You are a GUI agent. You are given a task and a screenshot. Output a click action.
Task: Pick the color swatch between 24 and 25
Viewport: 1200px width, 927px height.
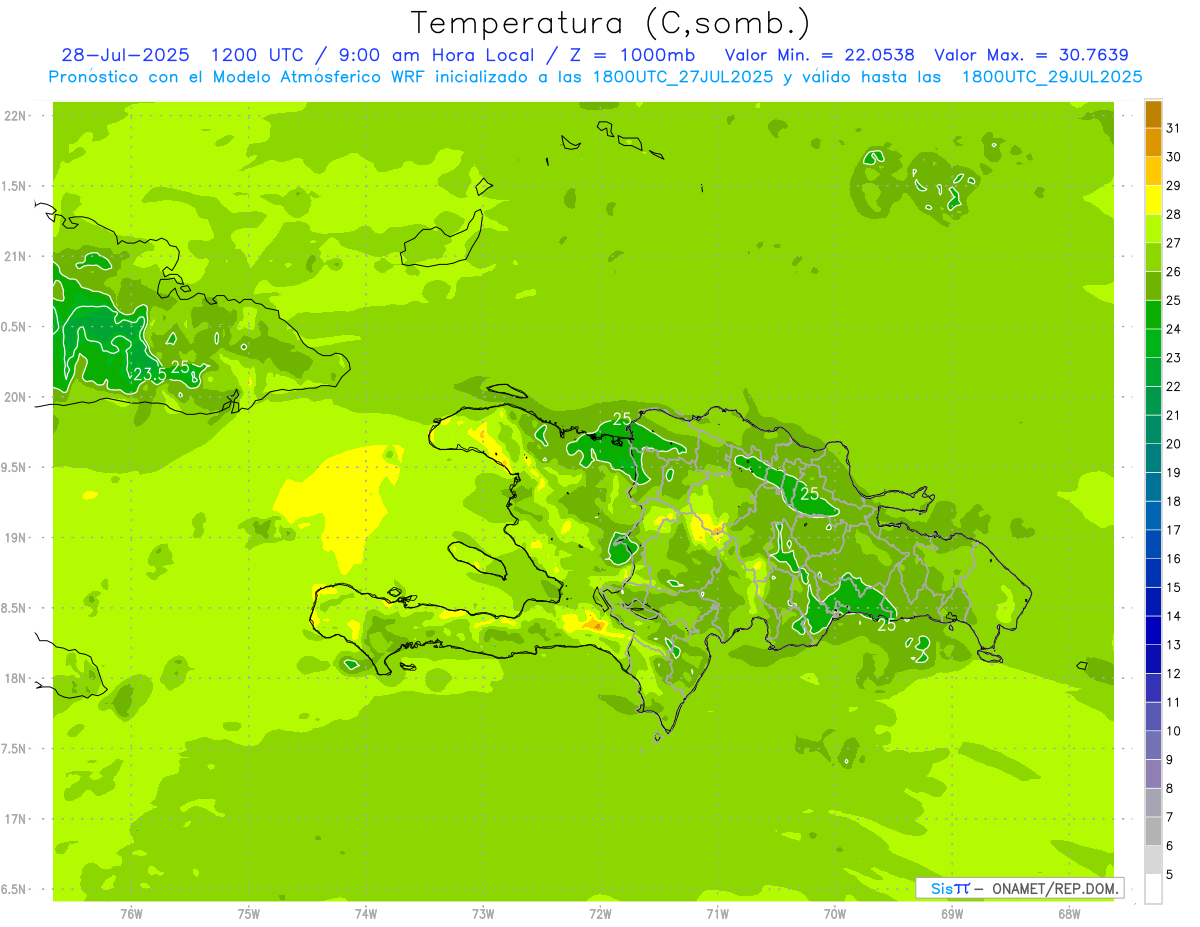[1153, 314]
